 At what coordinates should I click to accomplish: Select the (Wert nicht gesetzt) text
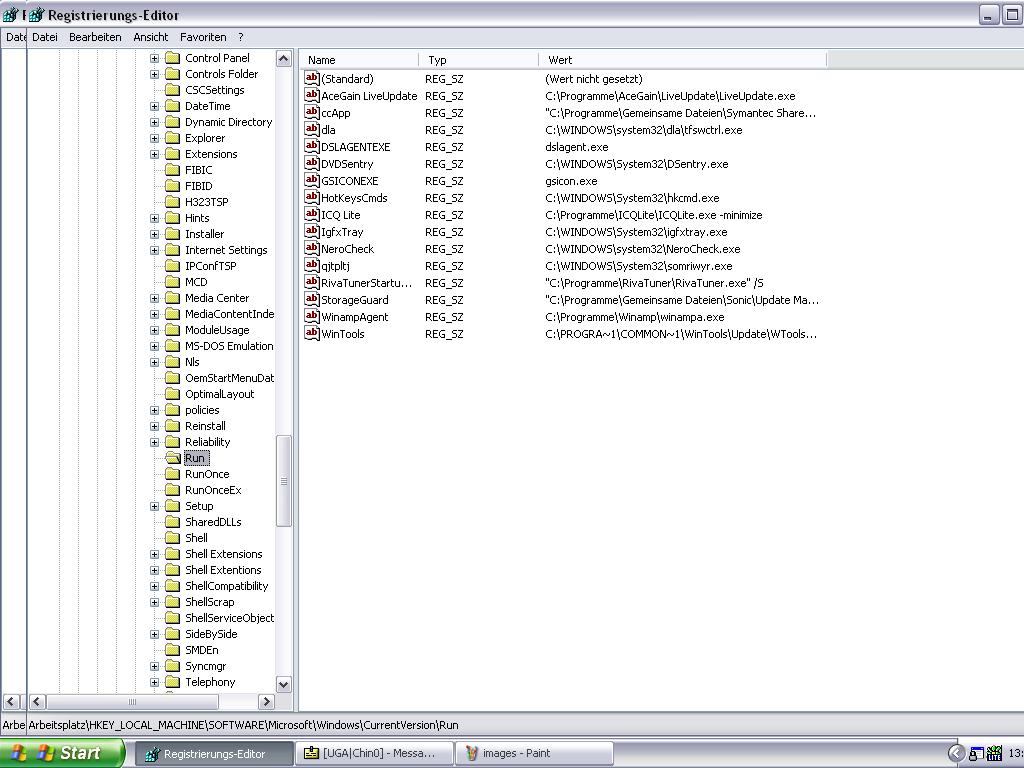coord(594,79)
